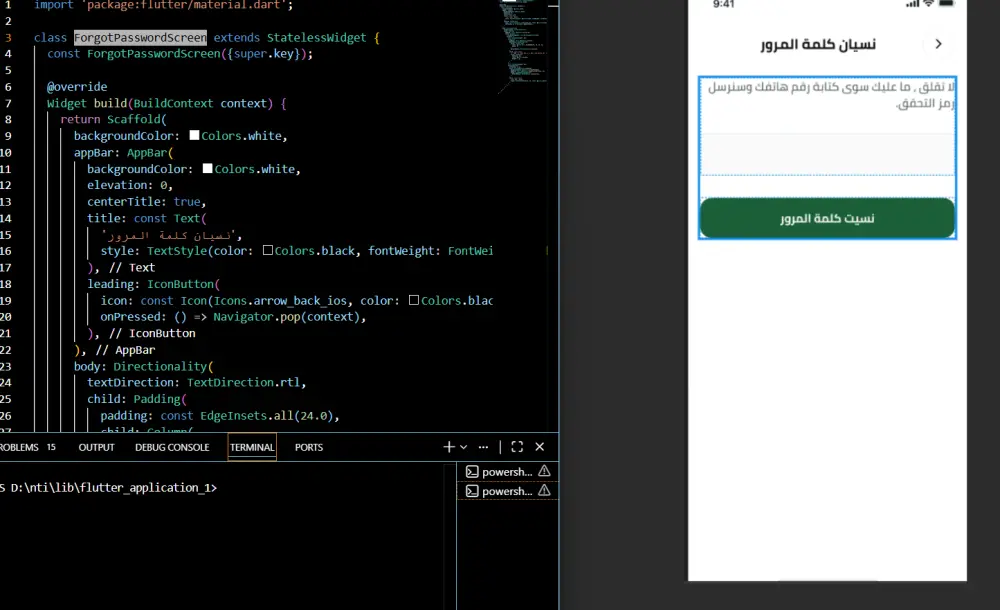Click 'return Scaffold(' on line 8

[114, 119]
